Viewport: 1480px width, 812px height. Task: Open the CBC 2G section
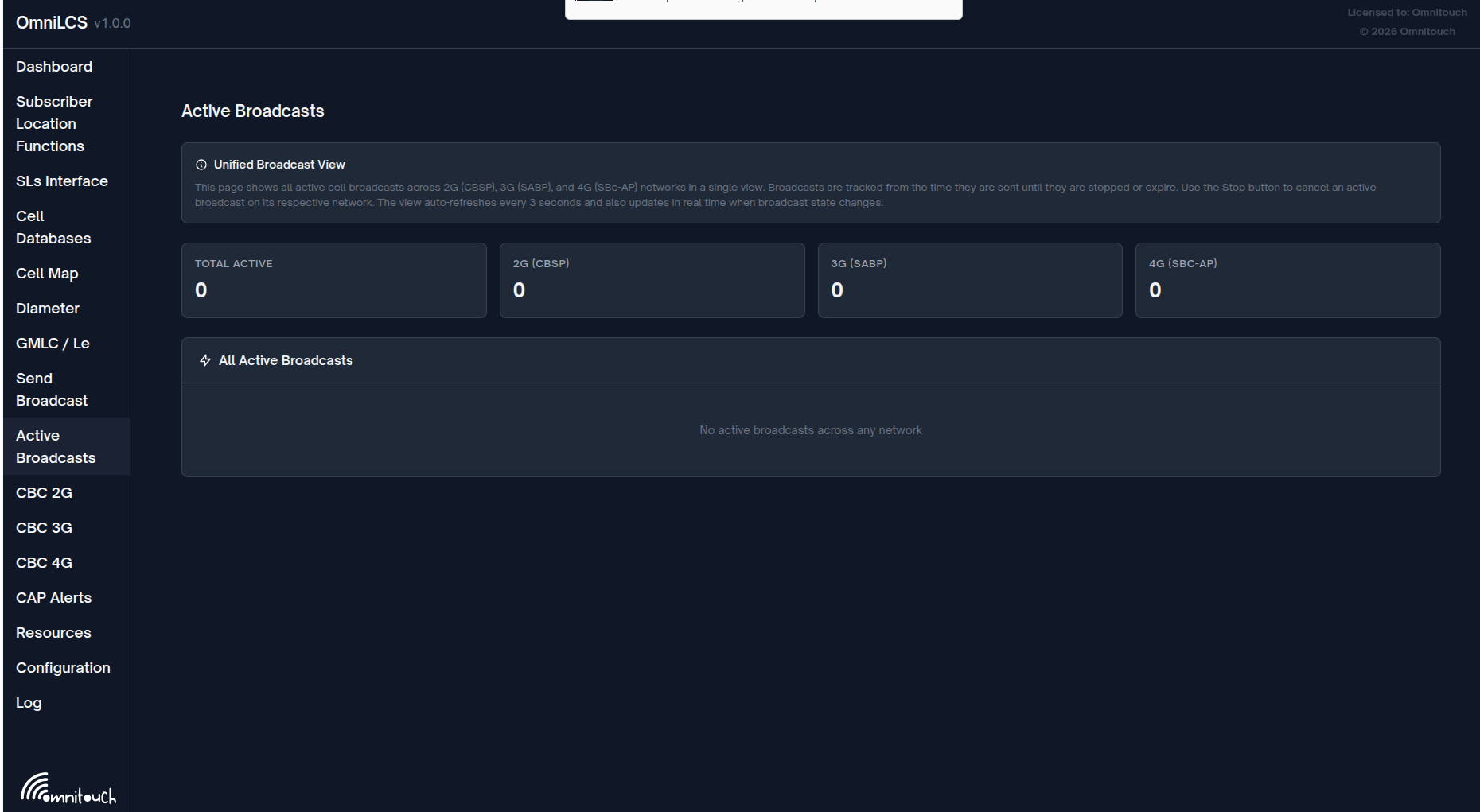click(44, 493)
